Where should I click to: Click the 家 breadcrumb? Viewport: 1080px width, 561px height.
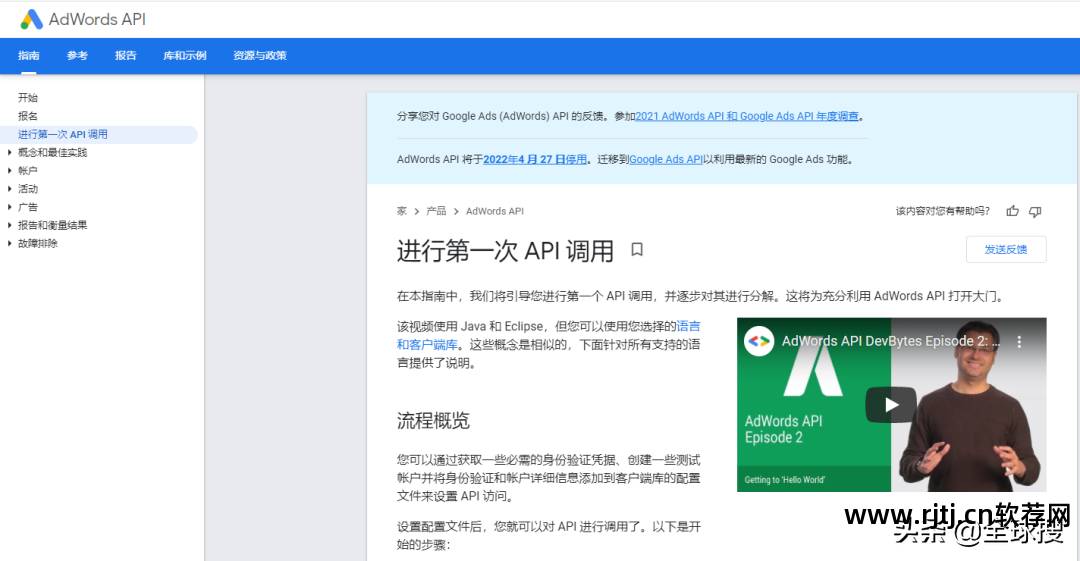tap(402, 211)
